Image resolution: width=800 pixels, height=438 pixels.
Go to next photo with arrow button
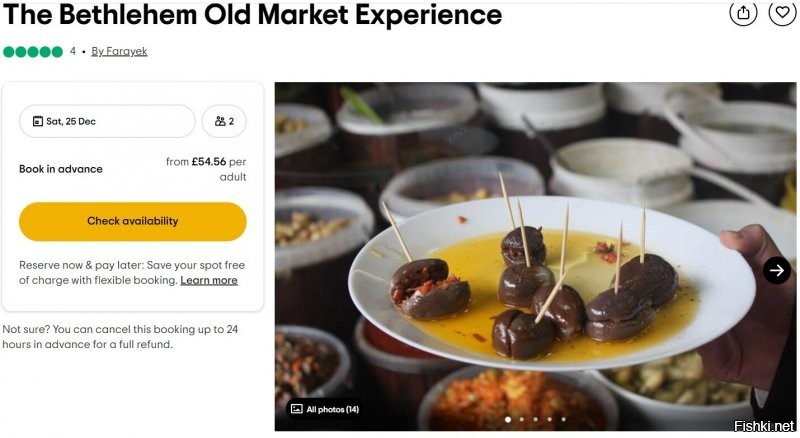pyautogui.click(x=777, y=270)
